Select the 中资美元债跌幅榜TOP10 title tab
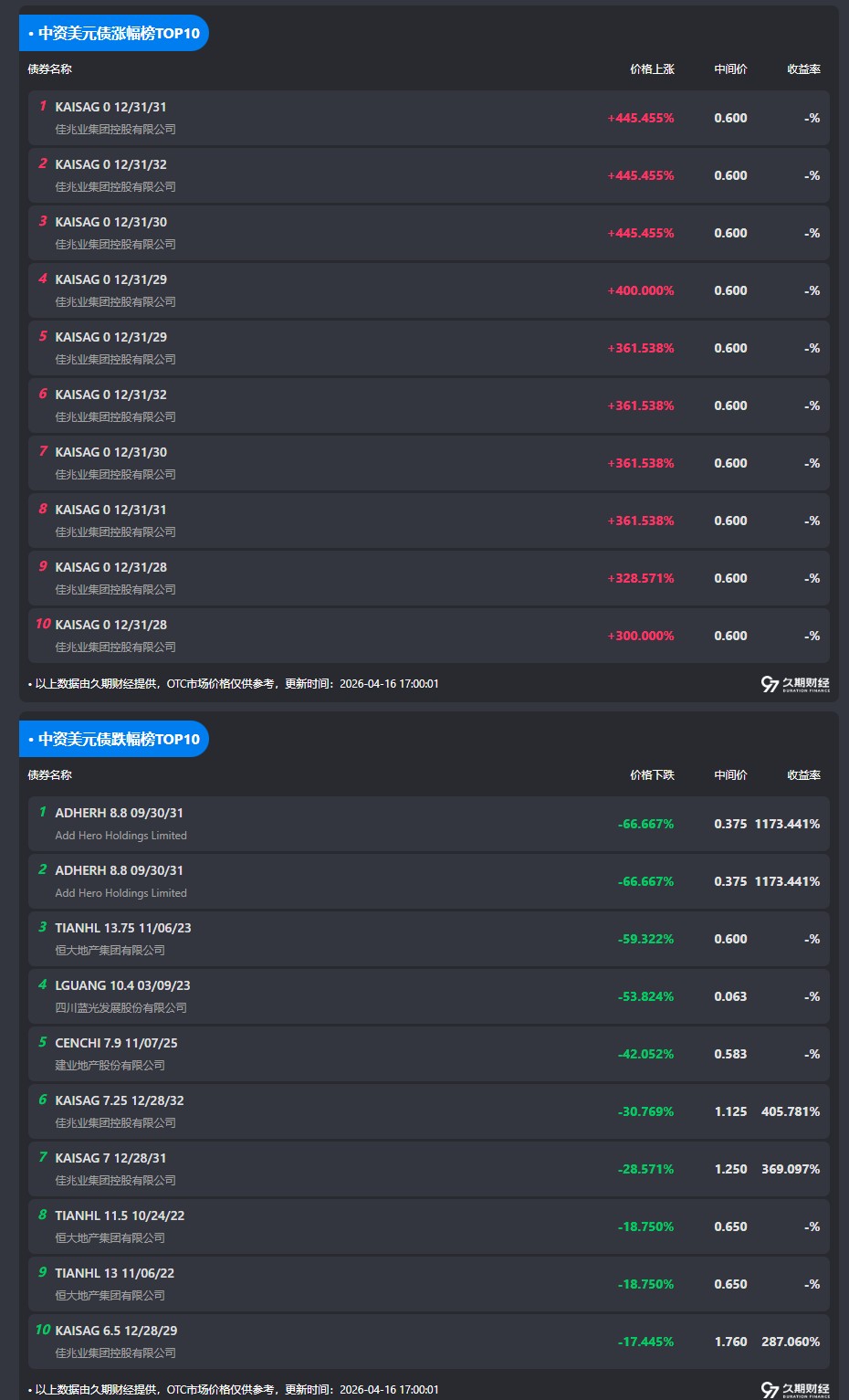This screenshot has height=1400, width=849. tap(114, 739)
